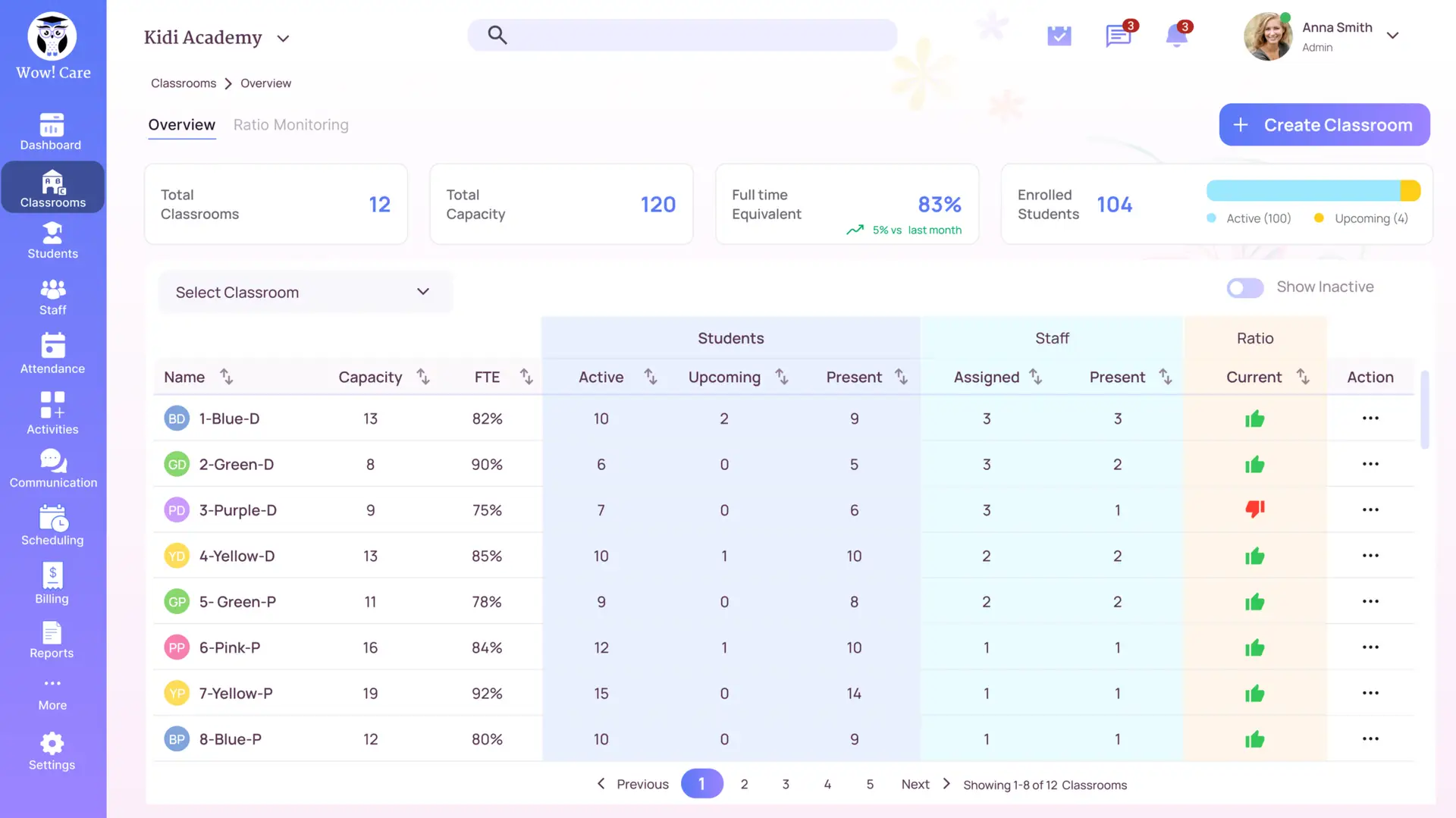Click Classrooms breadcrumb link
The width and height of the screenshot is (1456, 818).
pos(184,83)
